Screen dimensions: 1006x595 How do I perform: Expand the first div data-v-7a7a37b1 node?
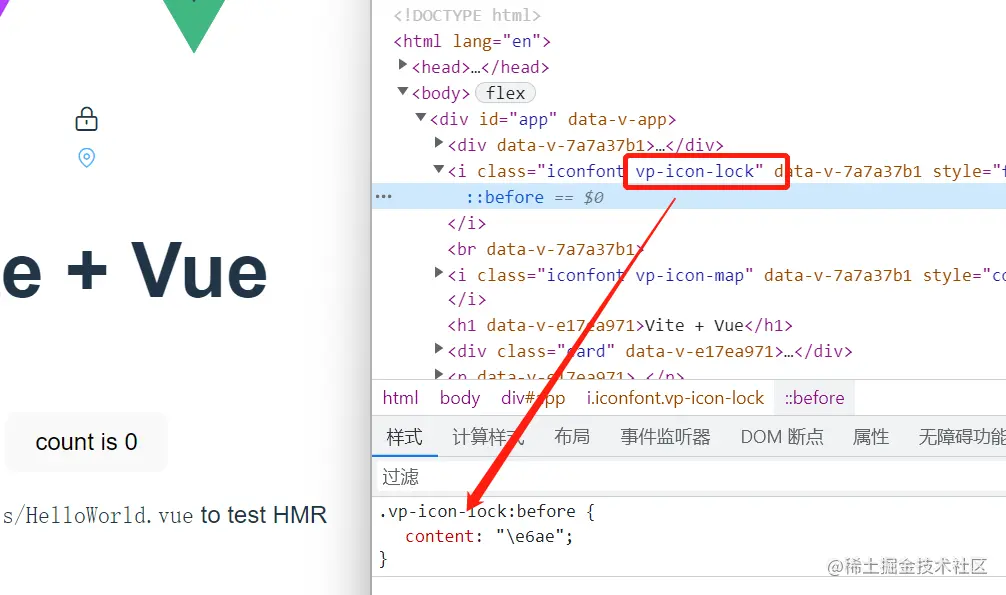(439, 142)
